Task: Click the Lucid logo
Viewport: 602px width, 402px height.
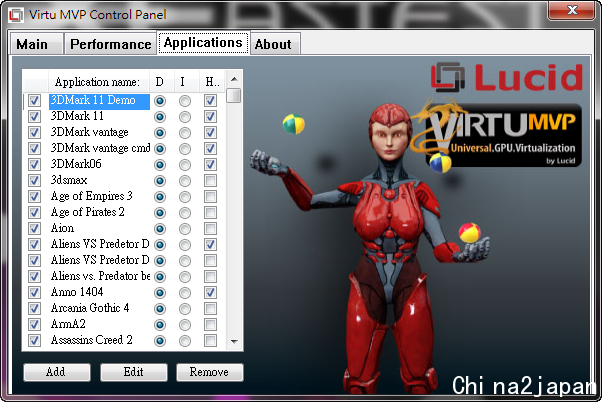Action: (506, 78)
